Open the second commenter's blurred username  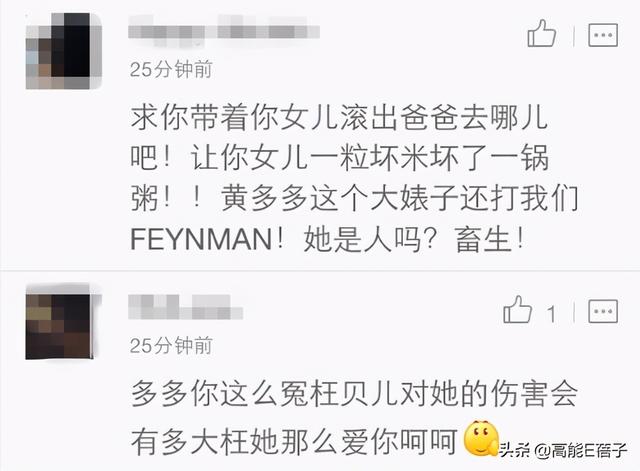[186, 307]
